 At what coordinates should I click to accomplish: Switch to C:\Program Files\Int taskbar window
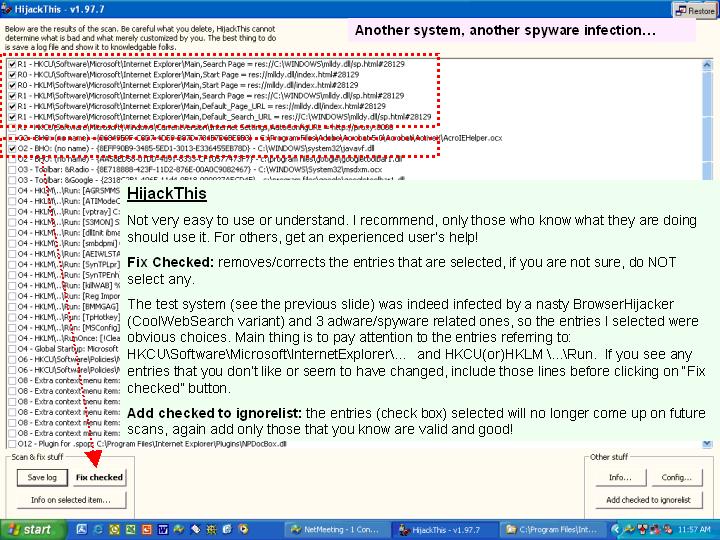(553, 530)
